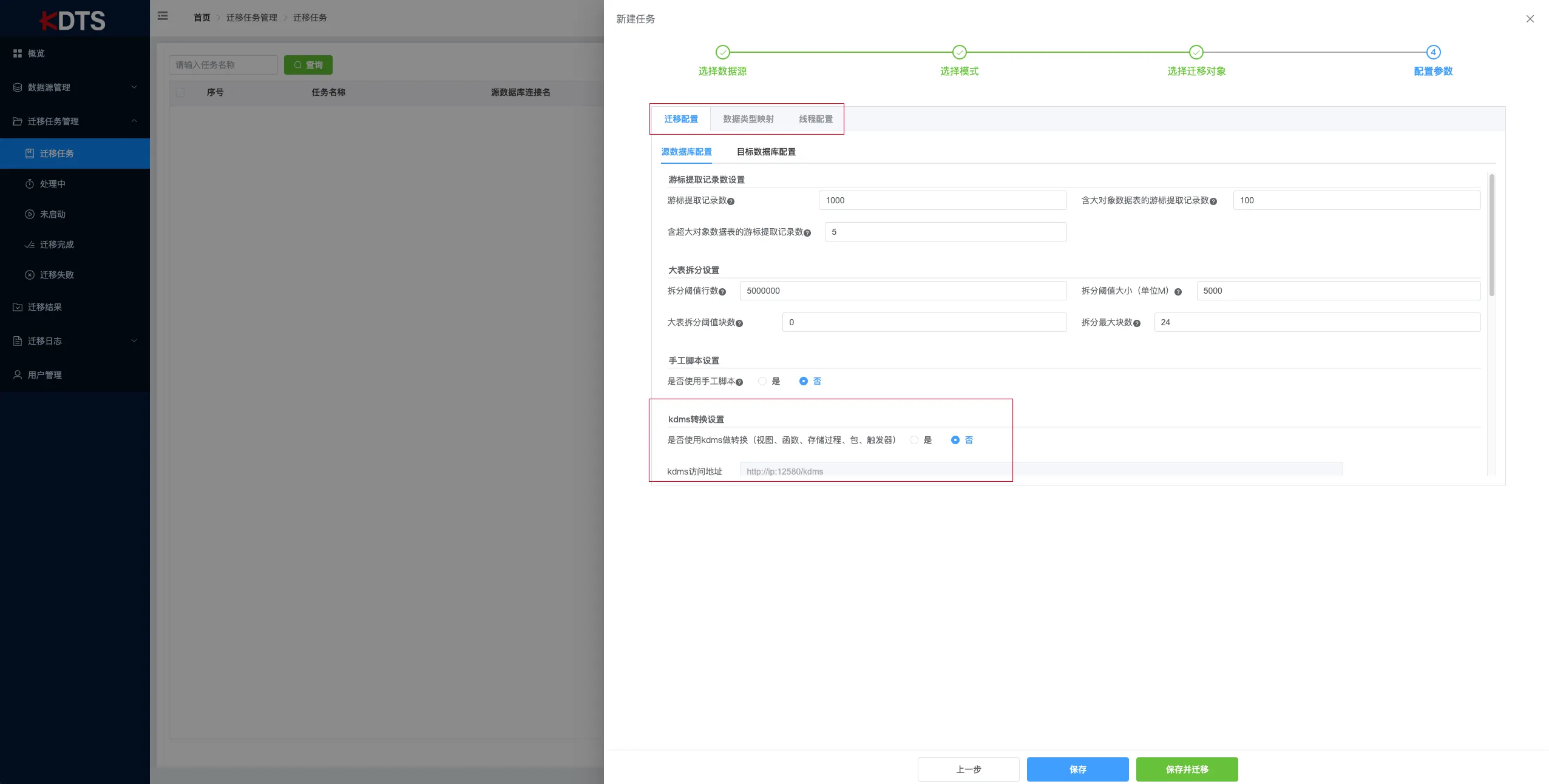The width and height of the screenshot is (1549, 784).
Task: Expand the 迁移日志 sidebar section
Action: click(135, 341)
